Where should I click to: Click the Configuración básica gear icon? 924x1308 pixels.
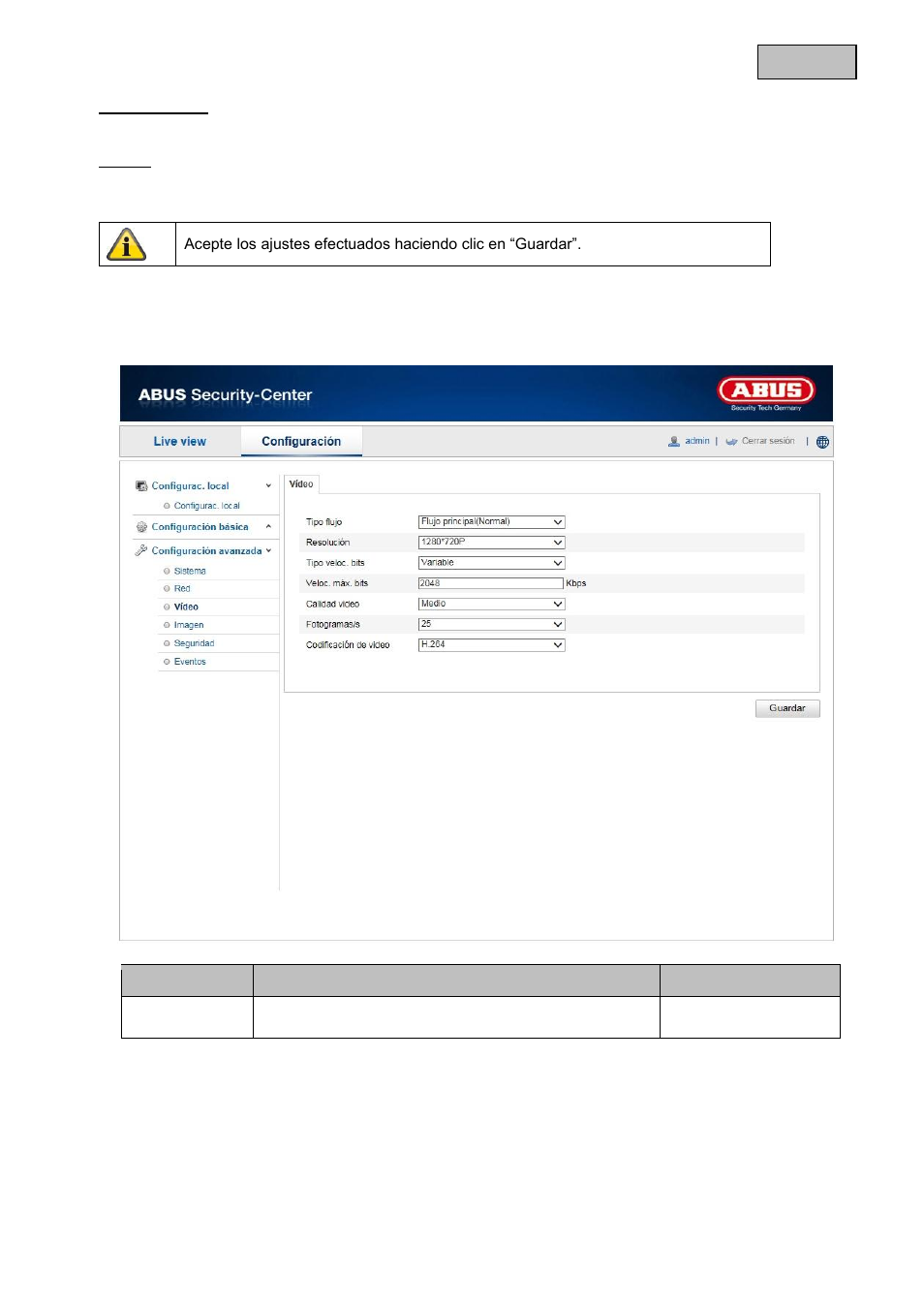tap(141, 527)
